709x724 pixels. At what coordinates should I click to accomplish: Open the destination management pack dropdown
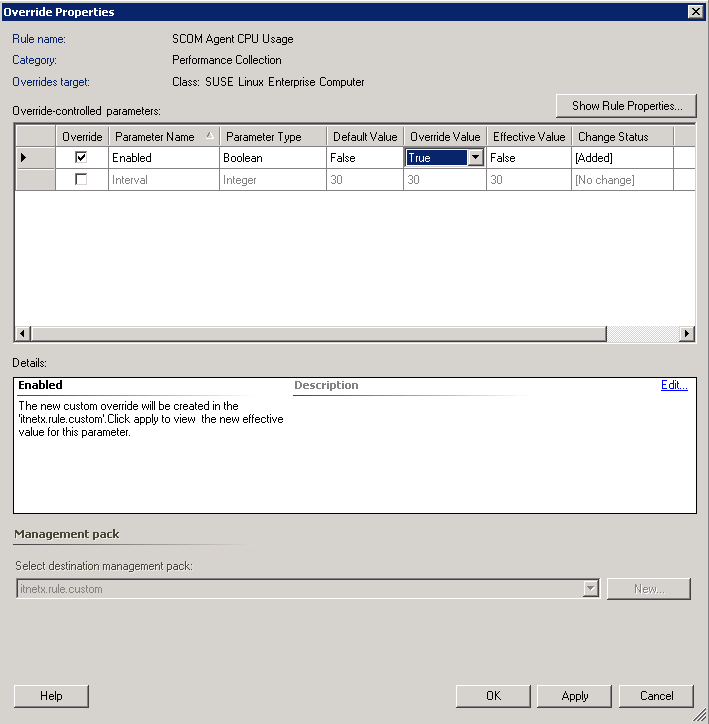(x=590, y=589)
